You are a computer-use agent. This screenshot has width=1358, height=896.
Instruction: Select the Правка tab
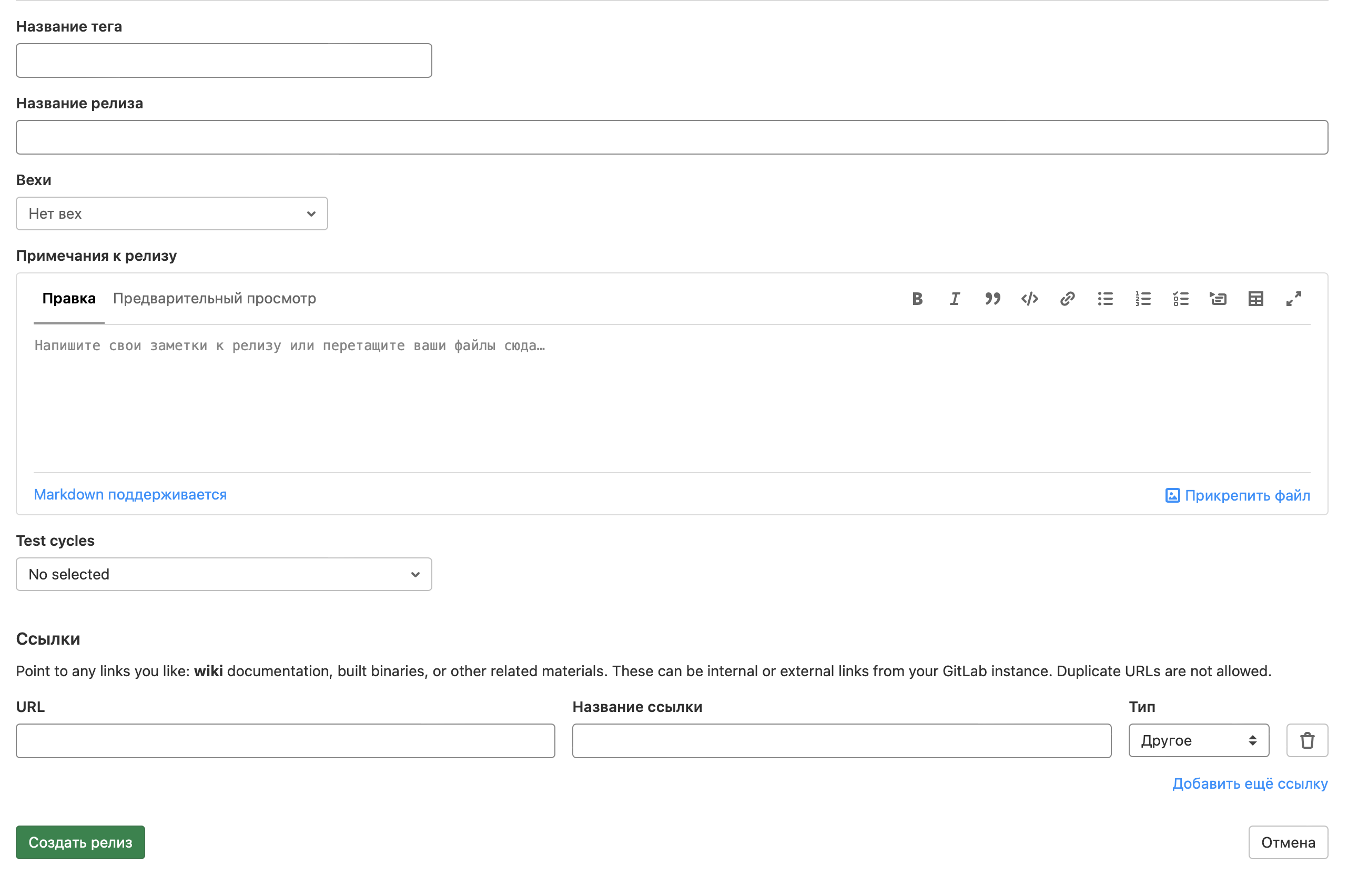pyautogui.click(x=68, y=298)
